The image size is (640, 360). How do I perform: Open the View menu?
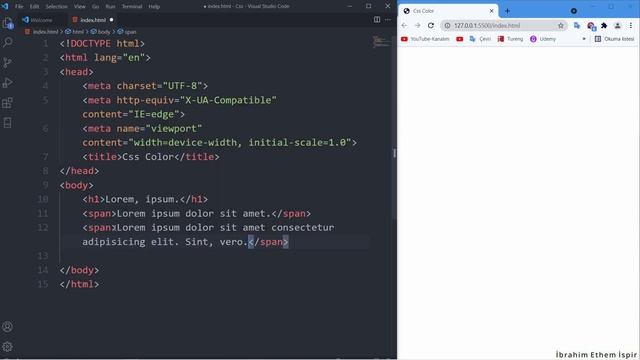pos(80,7)
